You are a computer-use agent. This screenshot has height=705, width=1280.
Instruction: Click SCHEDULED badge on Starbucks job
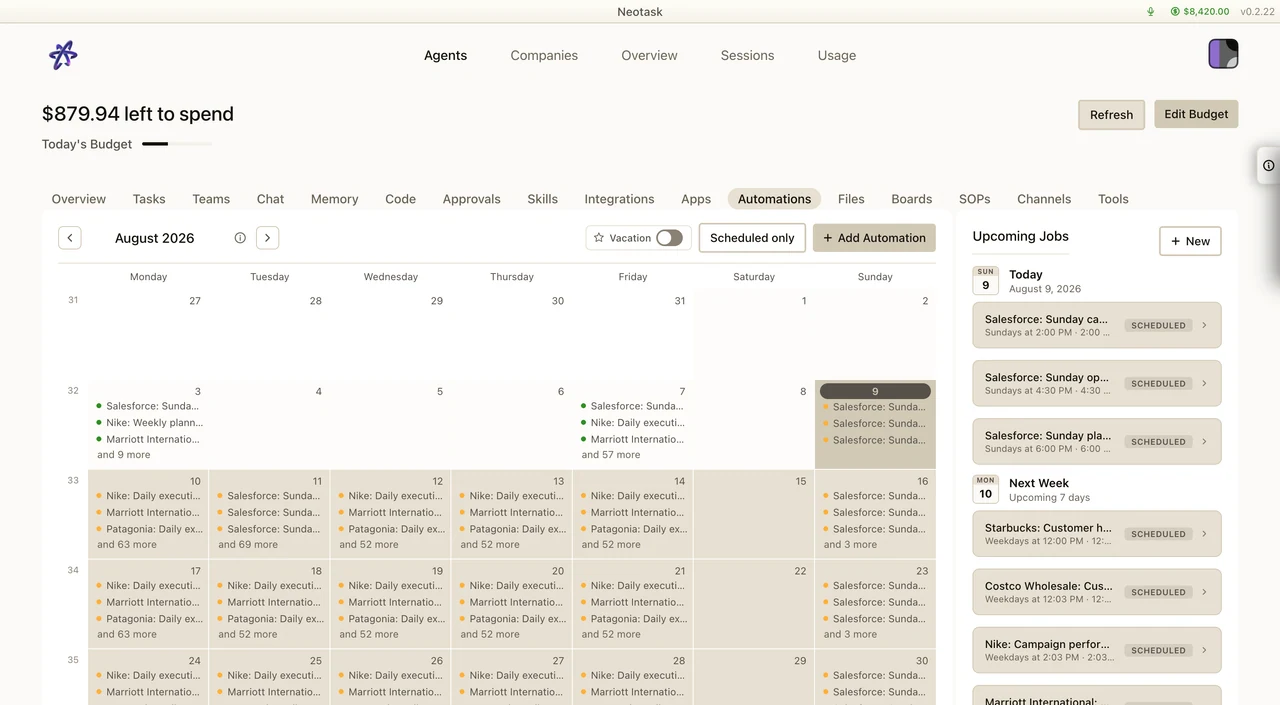pos(1158,534)
